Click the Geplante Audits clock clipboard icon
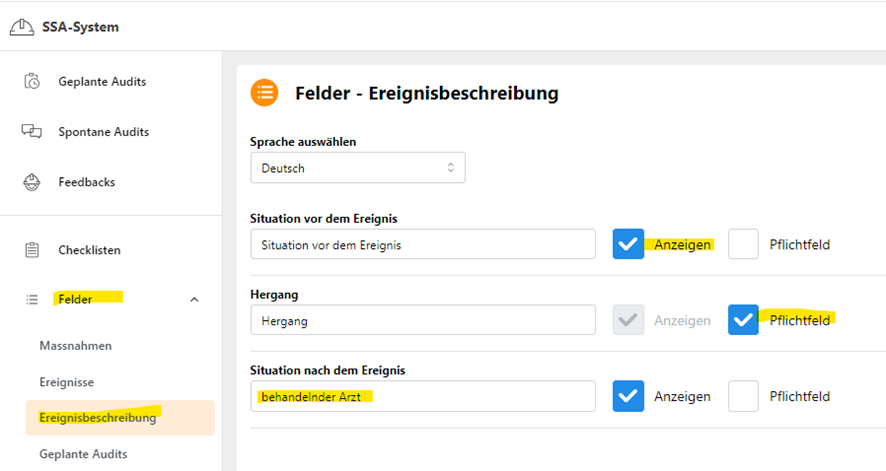The width and height of the screenshot is (886, 471). tap(32, 81)
